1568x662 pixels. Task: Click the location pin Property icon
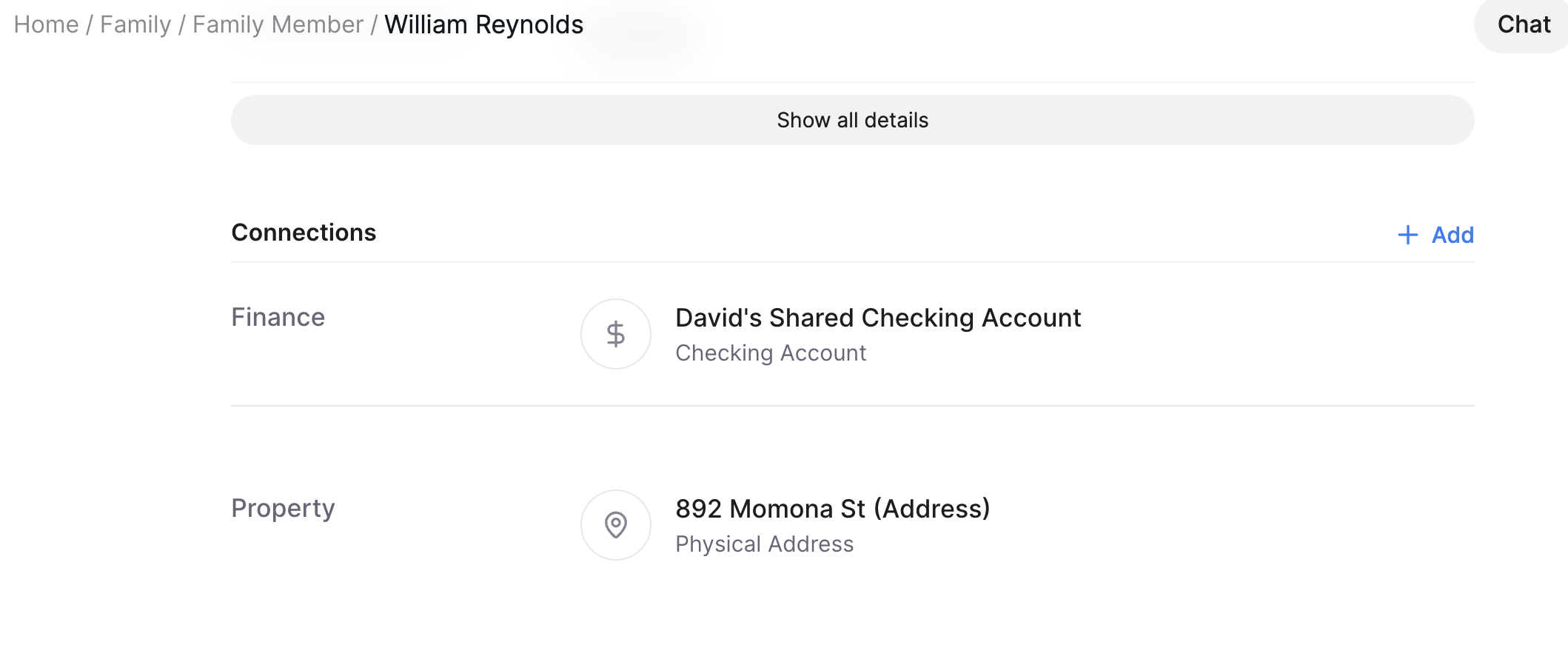tap(615, 525)
